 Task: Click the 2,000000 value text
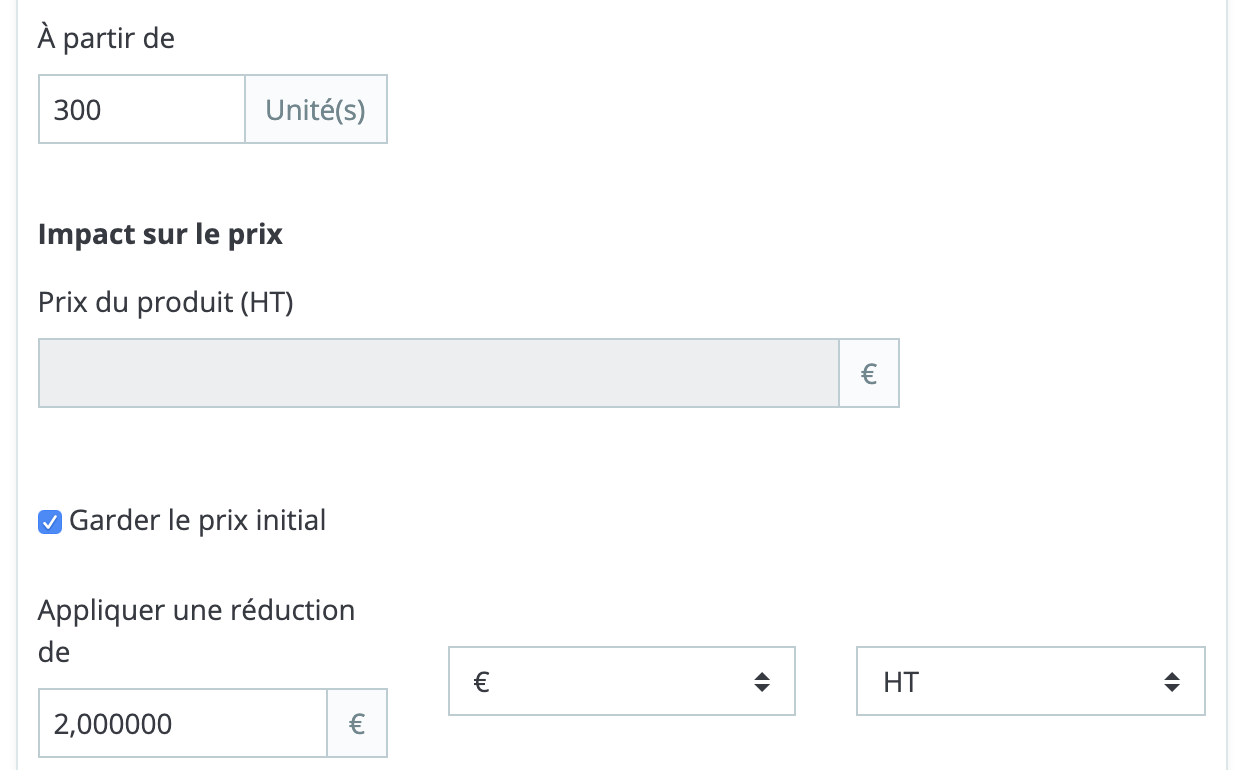[x=113, y=723]
